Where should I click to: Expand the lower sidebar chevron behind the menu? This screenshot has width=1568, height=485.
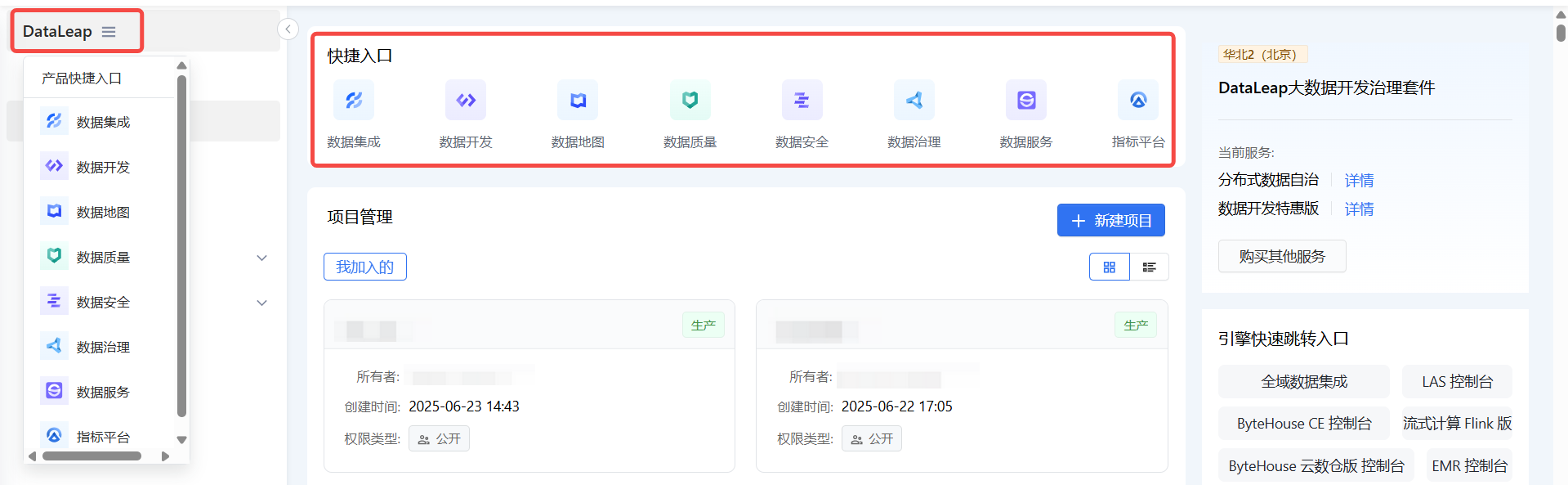[x=261, y=303]
